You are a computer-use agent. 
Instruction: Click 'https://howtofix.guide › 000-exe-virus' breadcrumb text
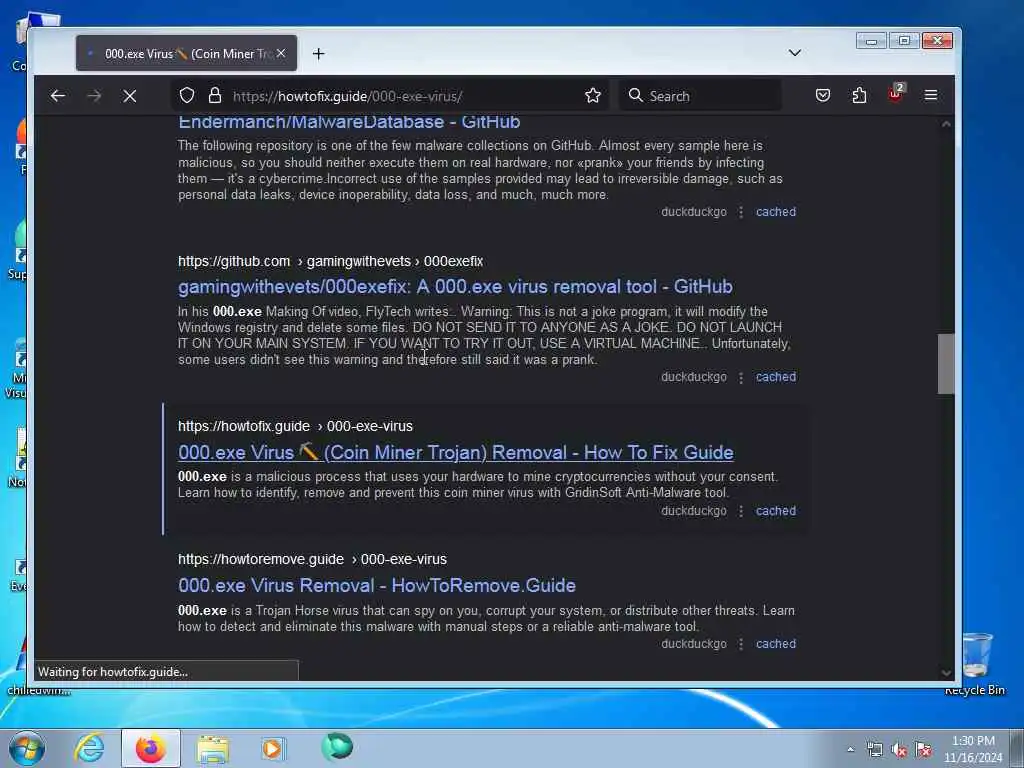point(295,426)
